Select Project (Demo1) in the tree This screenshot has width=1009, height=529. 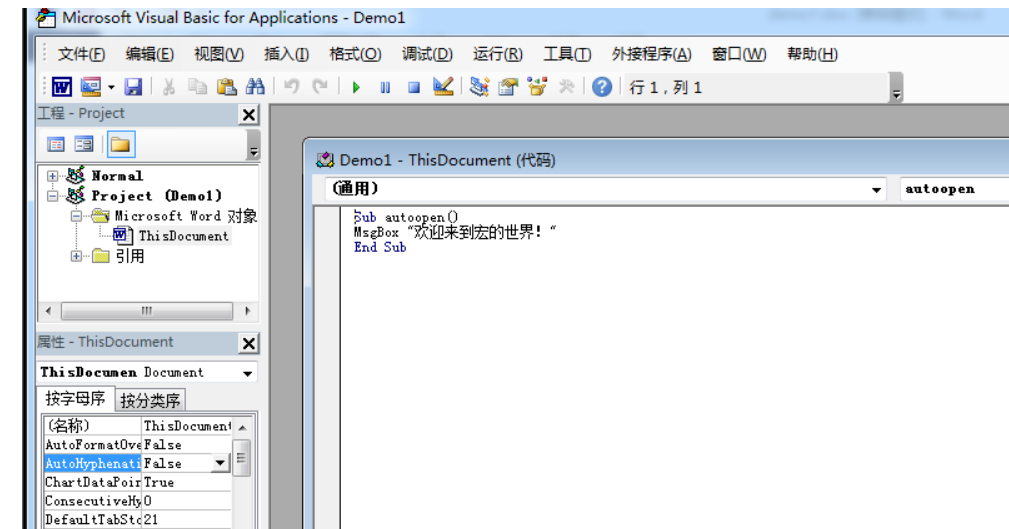[x=156, y=196]
